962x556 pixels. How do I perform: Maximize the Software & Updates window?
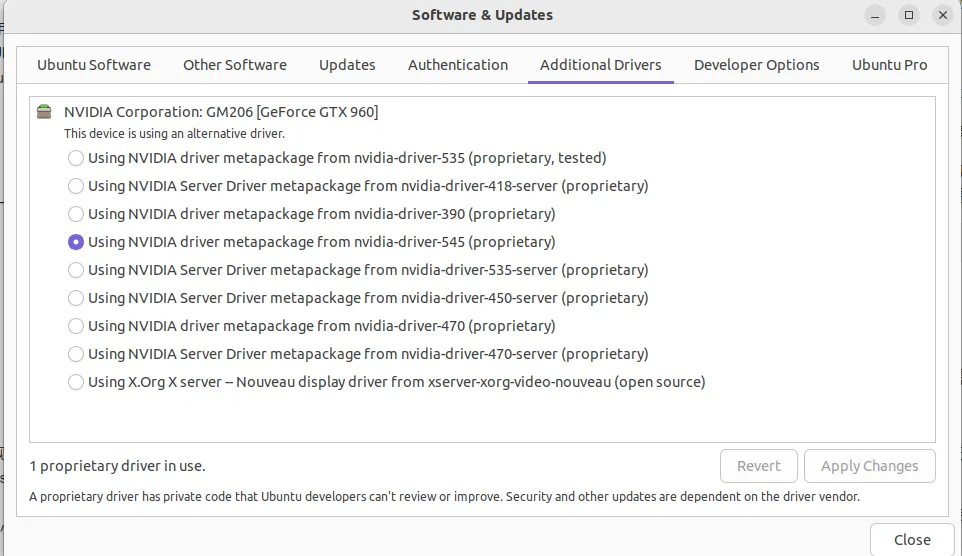pyautogui.click(x=909, y=15)
